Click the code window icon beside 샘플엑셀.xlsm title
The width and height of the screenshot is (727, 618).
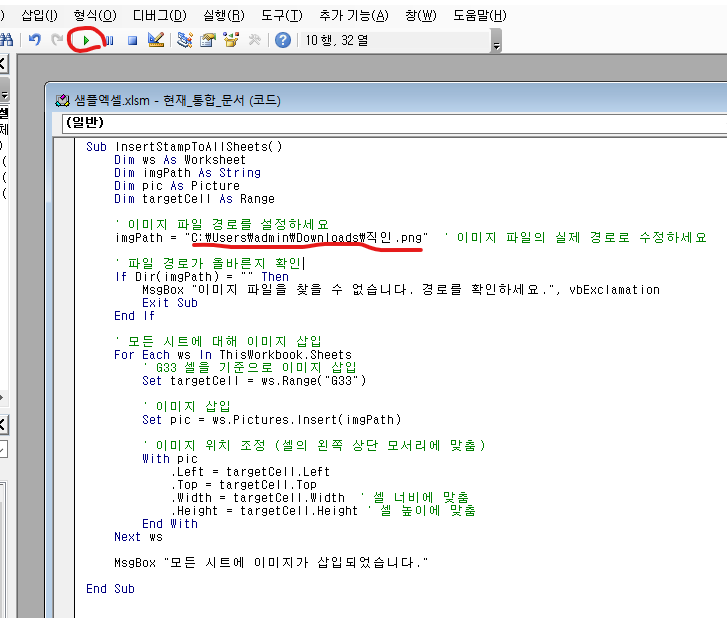pyautogui.click(x=63, y=100)
